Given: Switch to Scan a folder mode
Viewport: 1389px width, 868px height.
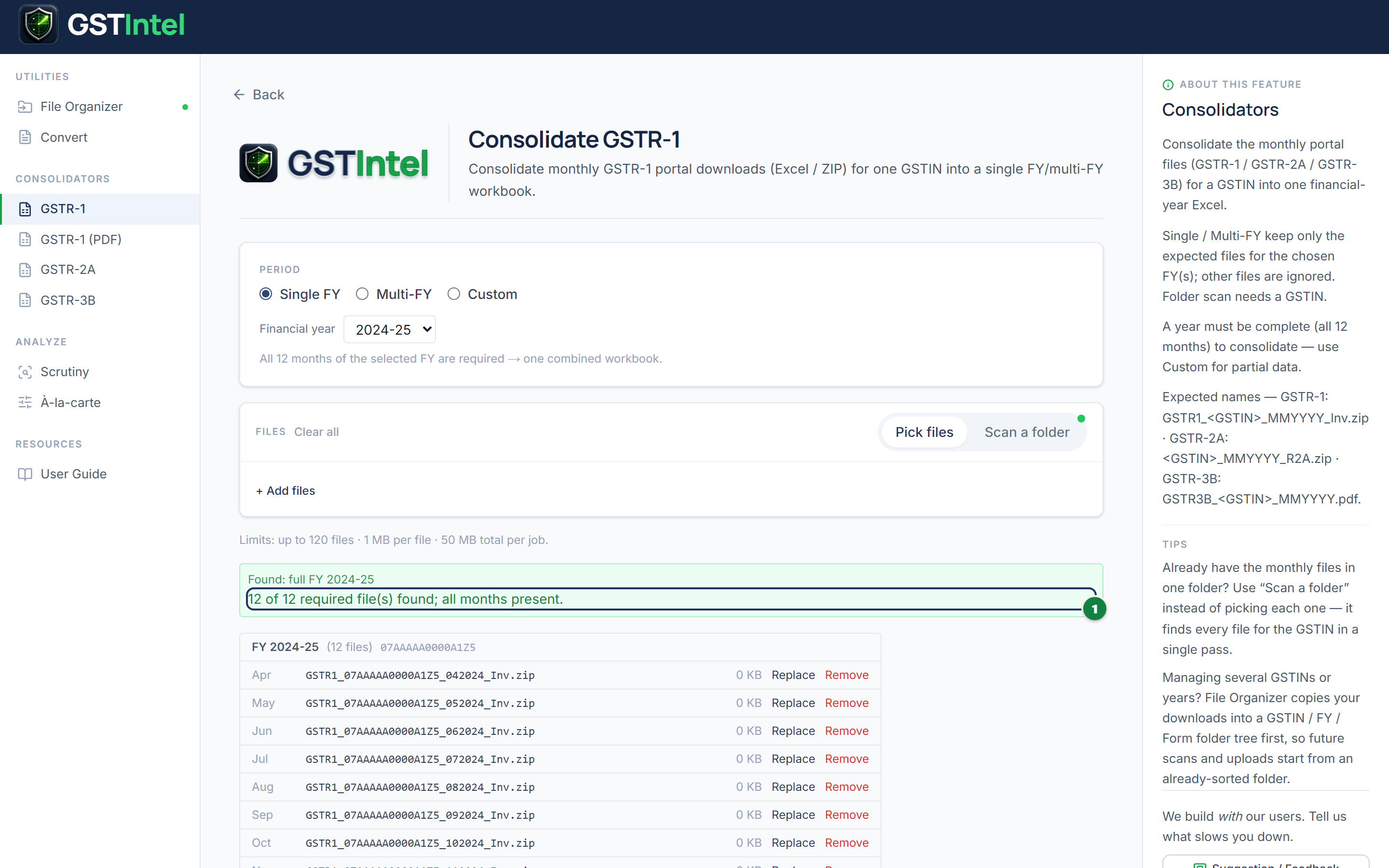Looking at the screenshot, I should coord(1027,432).
